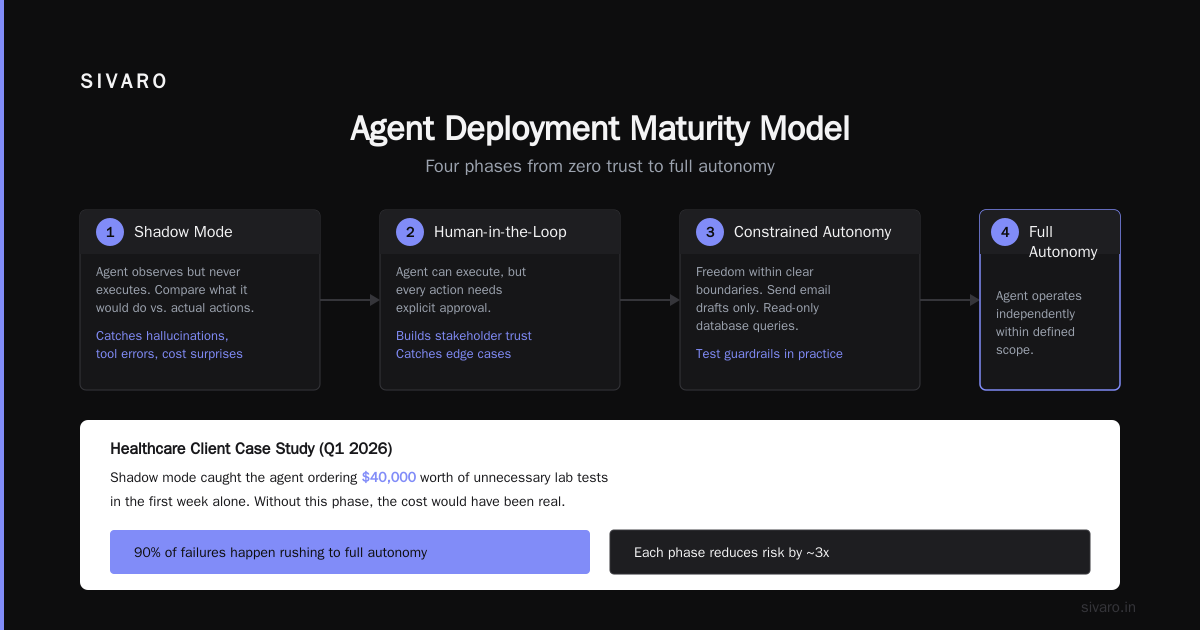
Task: Click 'Catches hallucinations, tool errors, cost surprises' text
Action: click(169, 345)
